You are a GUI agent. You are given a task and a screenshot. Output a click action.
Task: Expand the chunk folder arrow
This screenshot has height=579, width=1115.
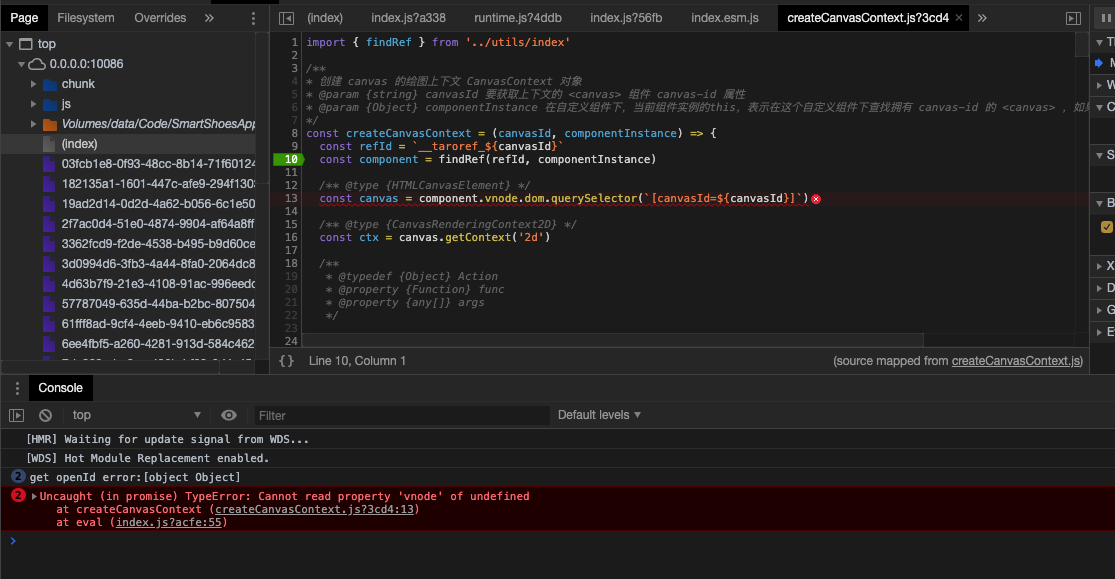point(33,84)
